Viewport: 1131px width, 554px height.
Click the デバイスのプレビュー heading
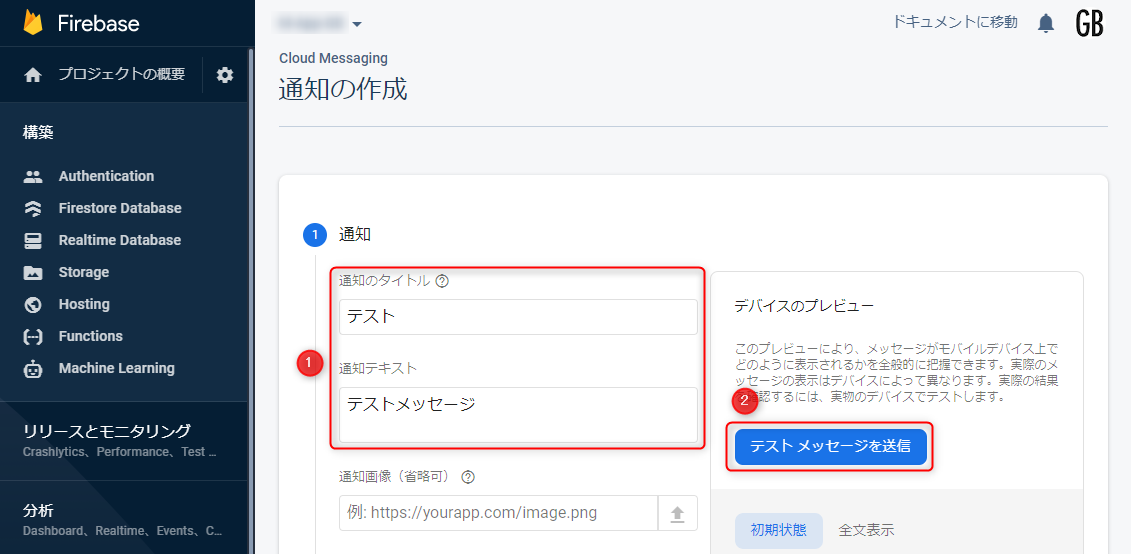pyautogui.click(x=804, y=306)
